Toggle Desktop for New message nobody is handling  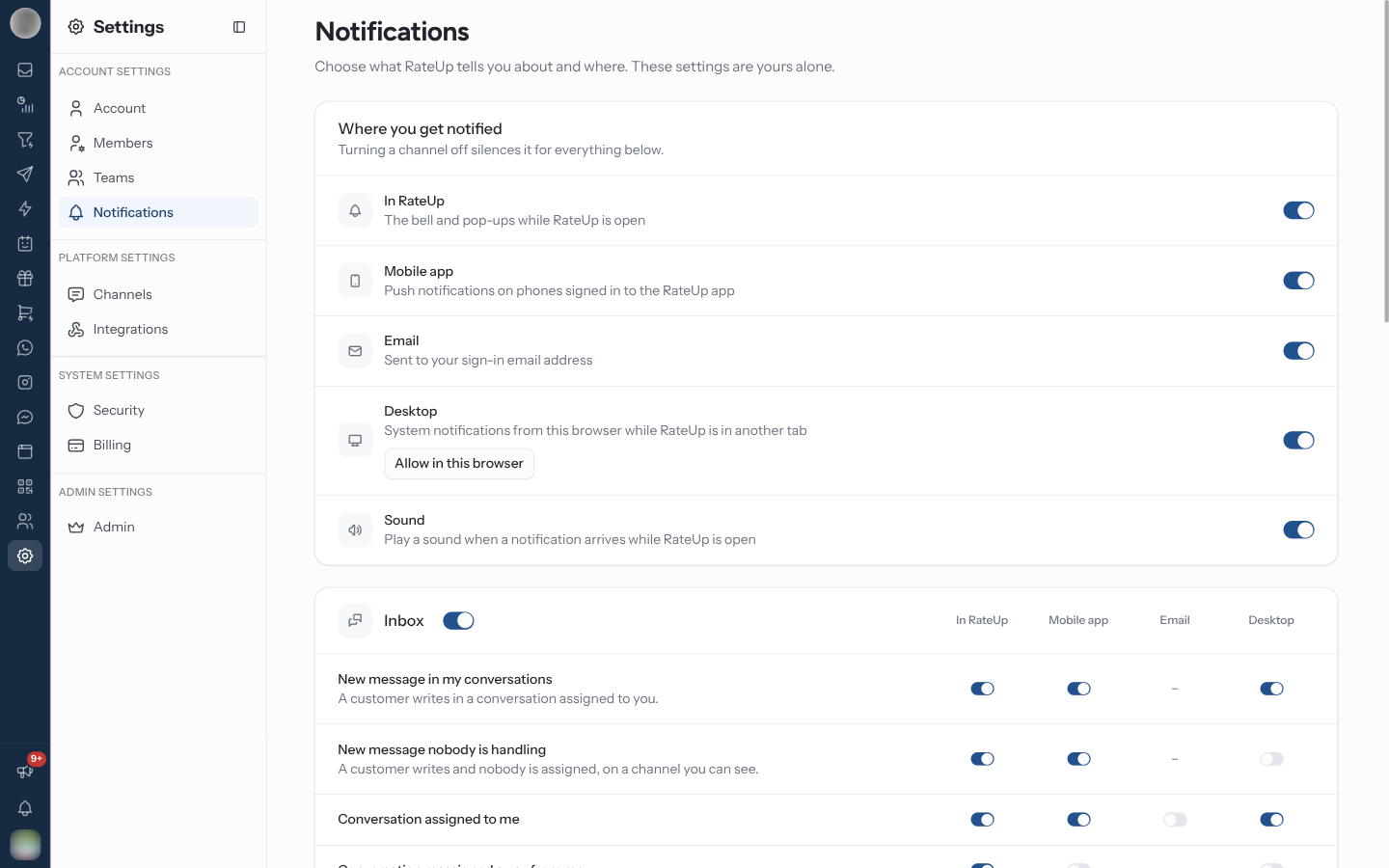1271,759
